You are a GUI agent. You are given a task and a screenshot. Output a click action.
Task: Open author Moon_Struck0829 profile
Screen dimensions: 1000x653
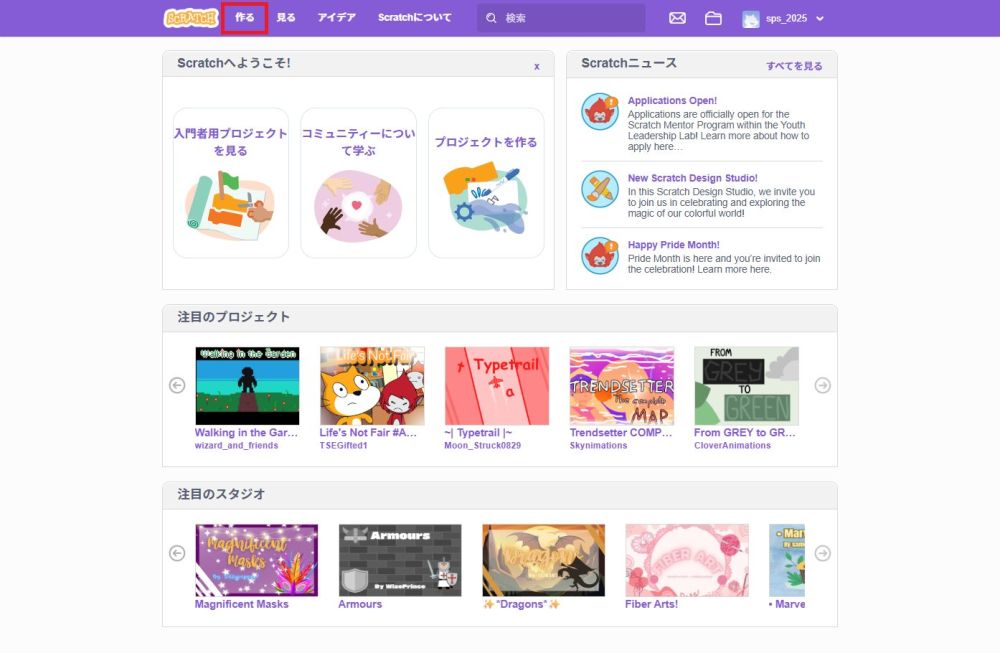[483, 446]
